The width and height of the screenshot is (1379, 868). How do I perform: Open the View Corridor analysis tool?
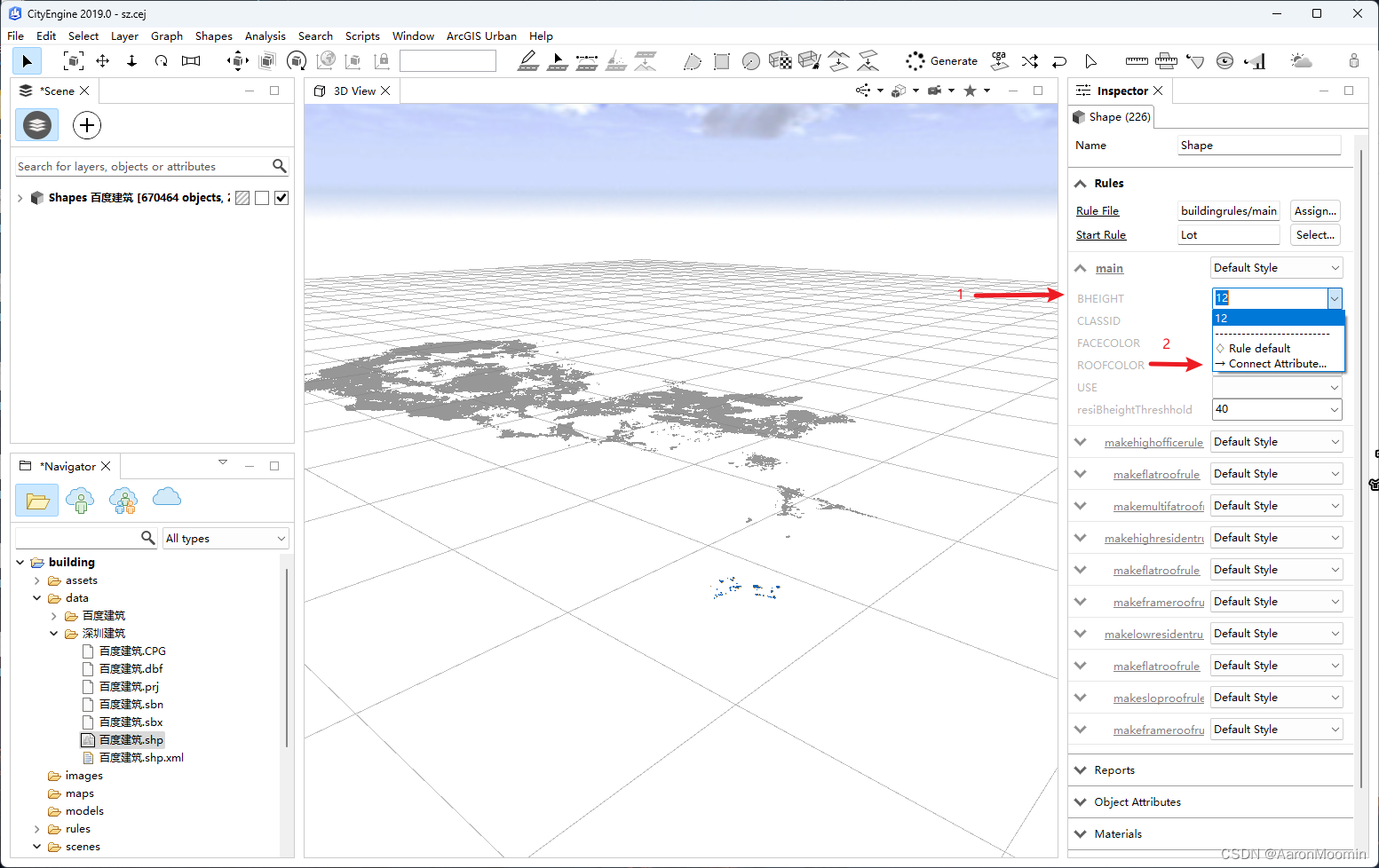click(1255, 60)
